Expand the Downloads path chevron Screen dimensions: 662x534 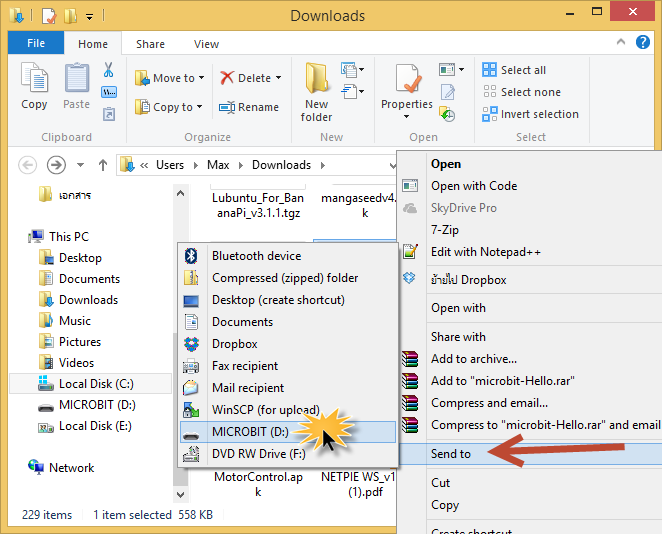323,165
